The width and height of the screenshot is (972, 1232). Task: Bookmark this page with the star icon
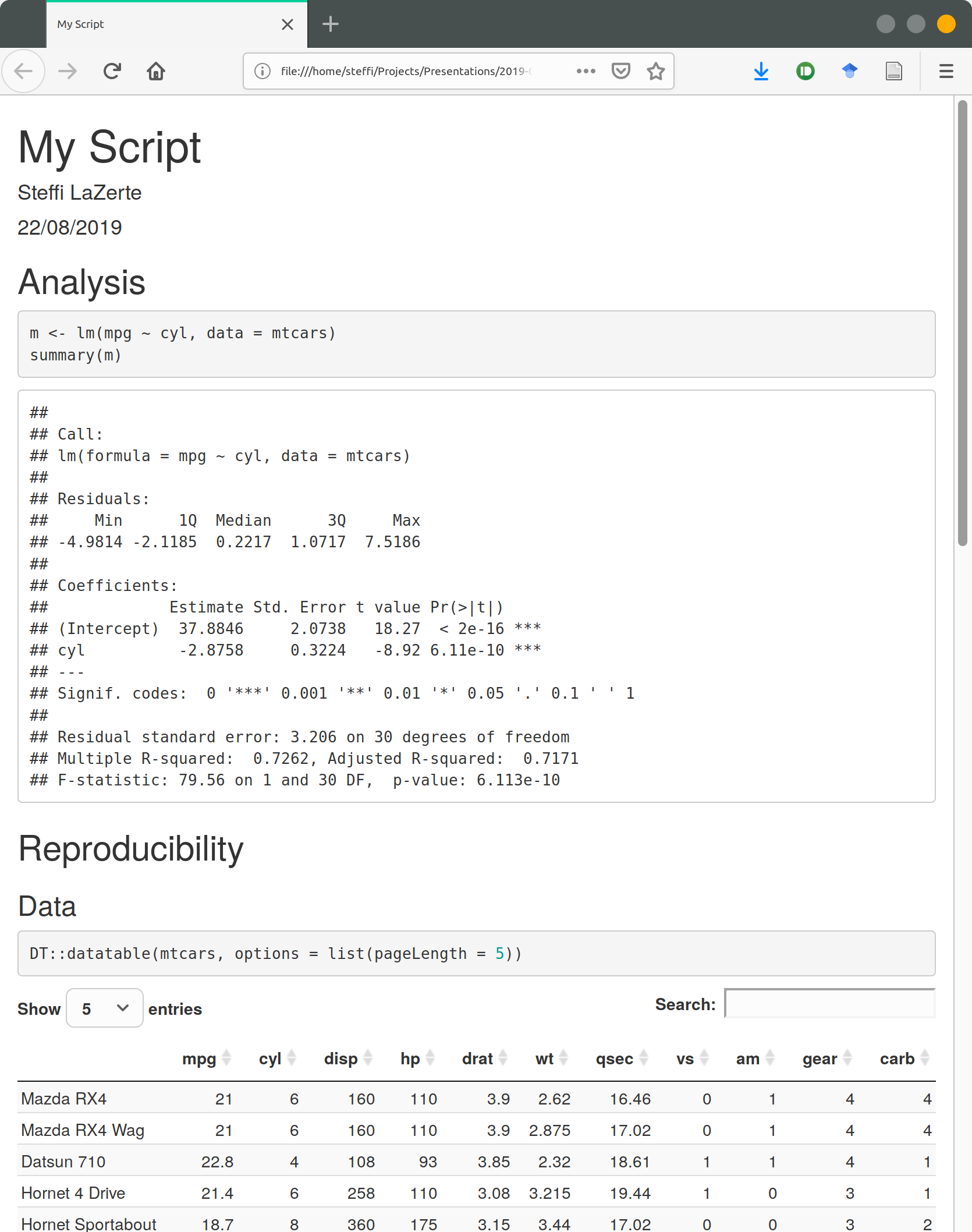(656, 72)
